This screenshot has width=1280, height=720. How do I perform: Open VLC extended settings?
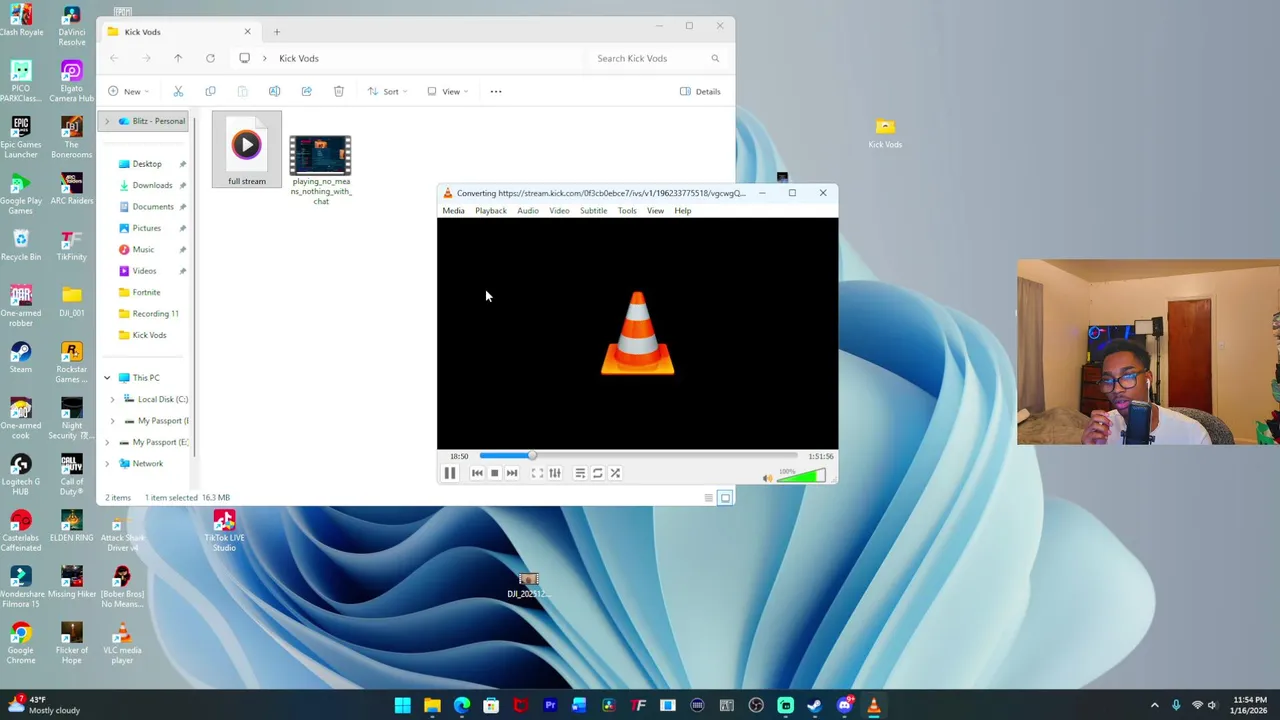(555, 473)
